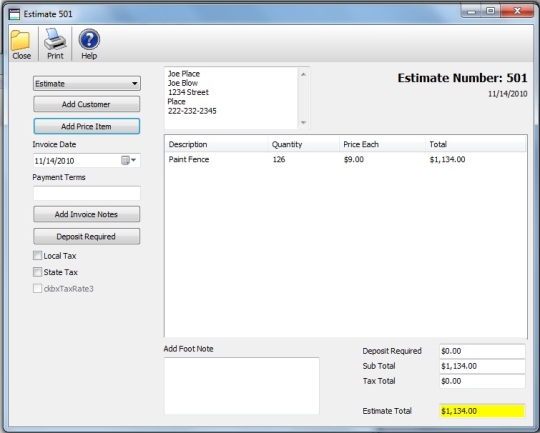Screen dimensions: 540x433
Task: Click the 1234 Street address line
Action: click(x=188, y=92)
